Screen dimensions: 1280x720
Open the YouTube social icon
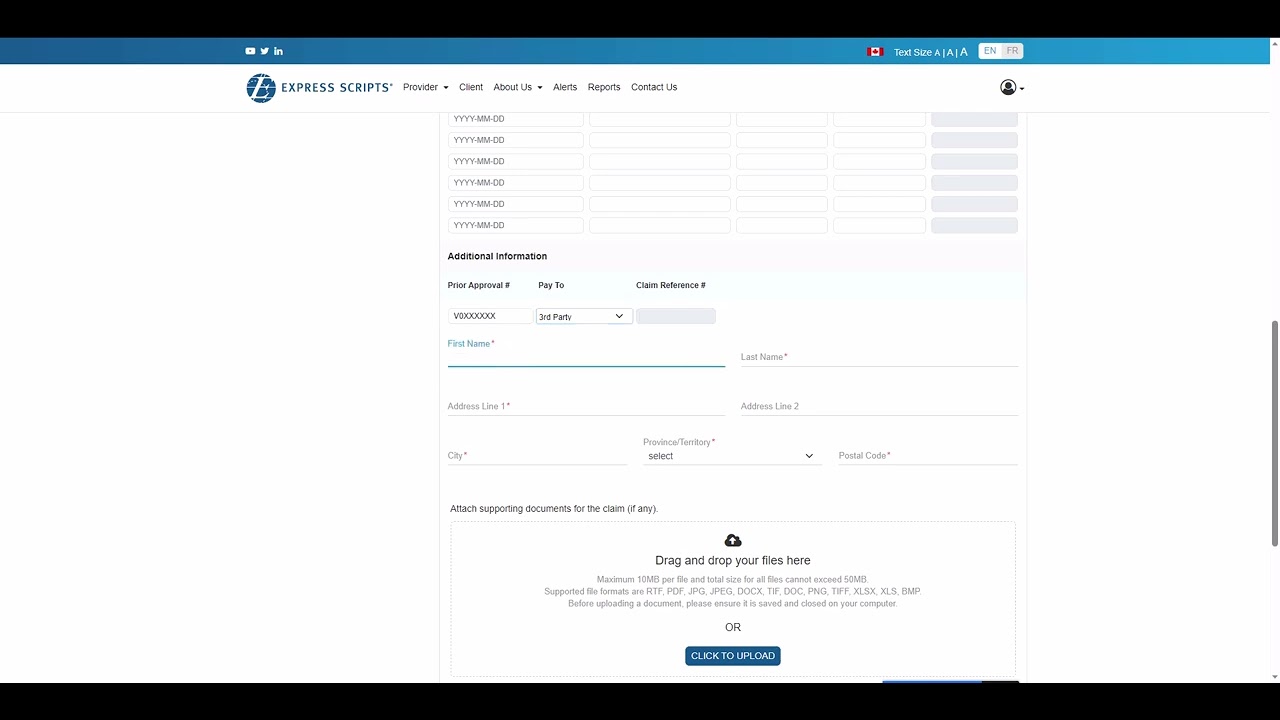tap(250, 51)
